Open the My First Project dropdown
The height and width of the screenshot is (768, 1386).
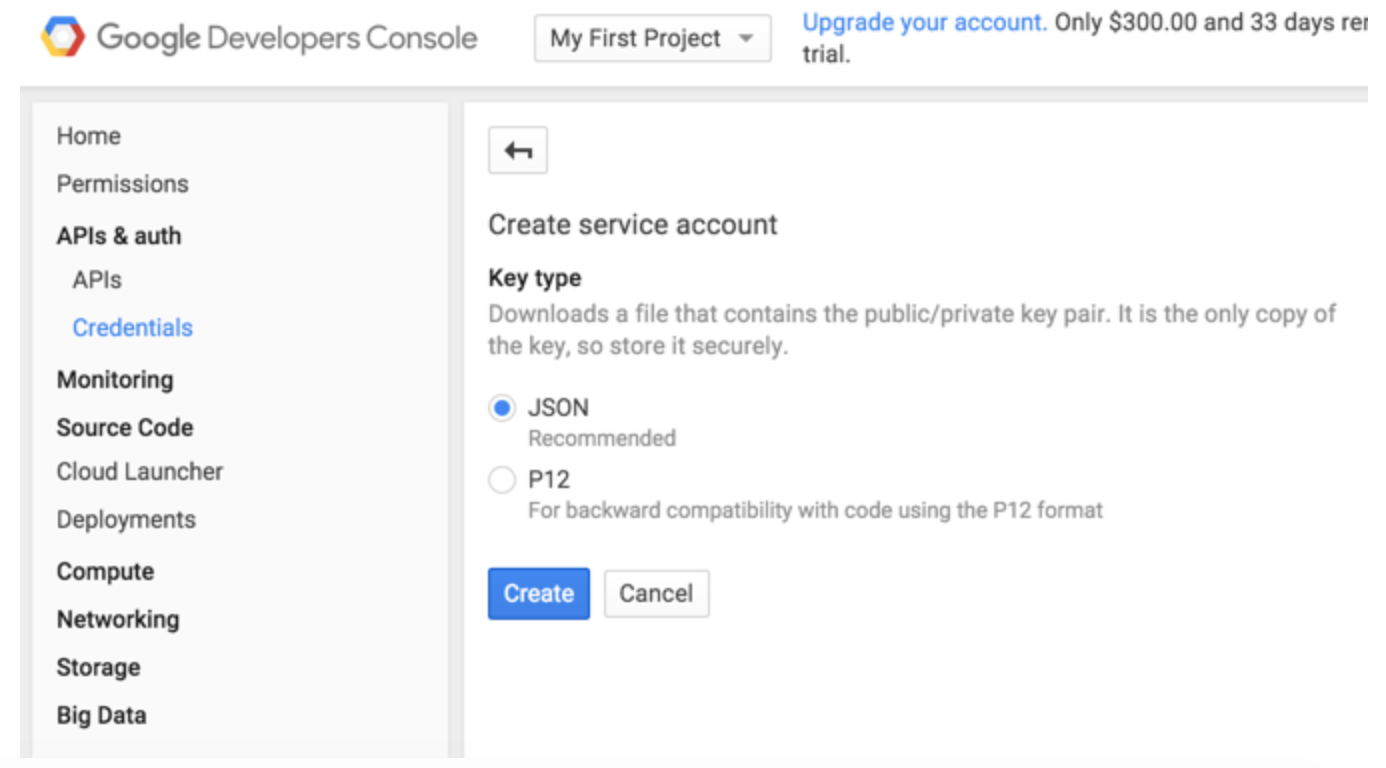[x=652, y=39]
